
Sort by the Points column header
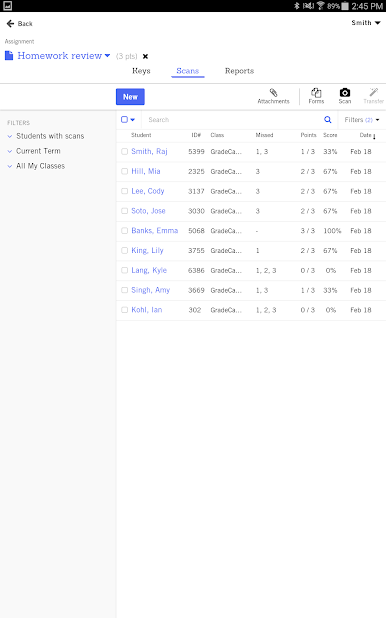(308, 135)
